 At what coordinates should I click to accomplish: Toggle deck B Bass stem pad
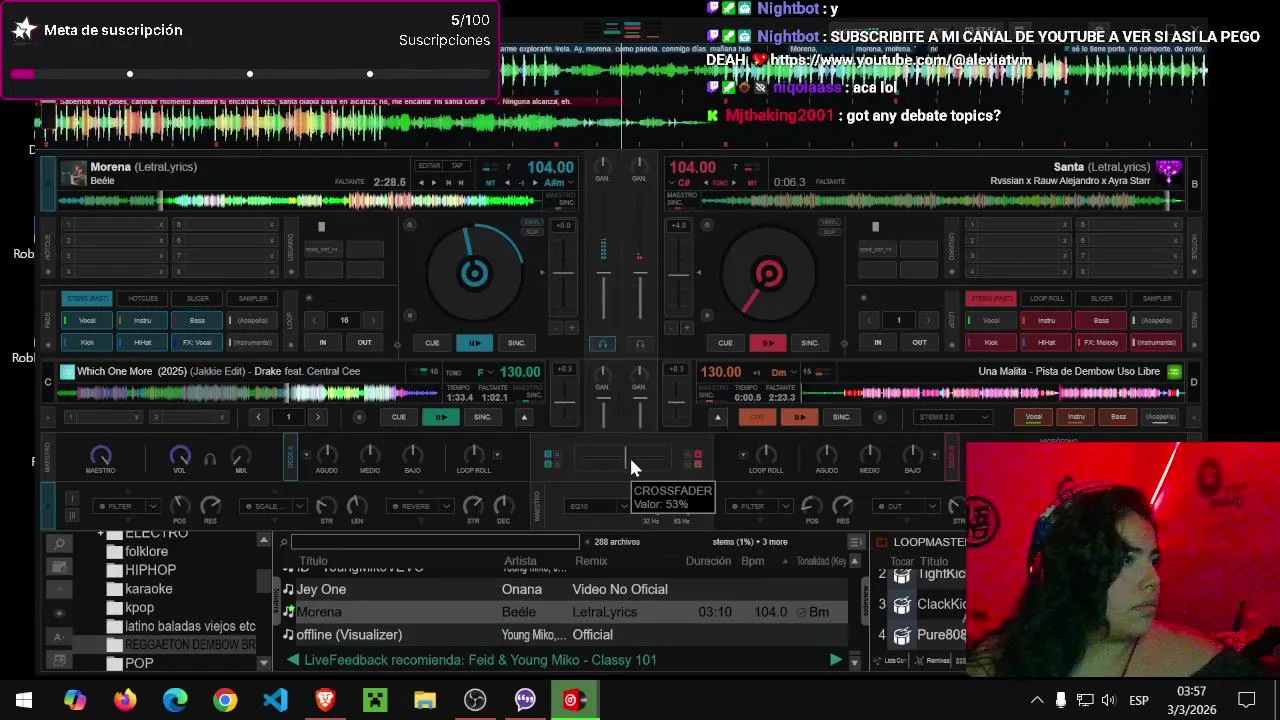[1101, 321]
